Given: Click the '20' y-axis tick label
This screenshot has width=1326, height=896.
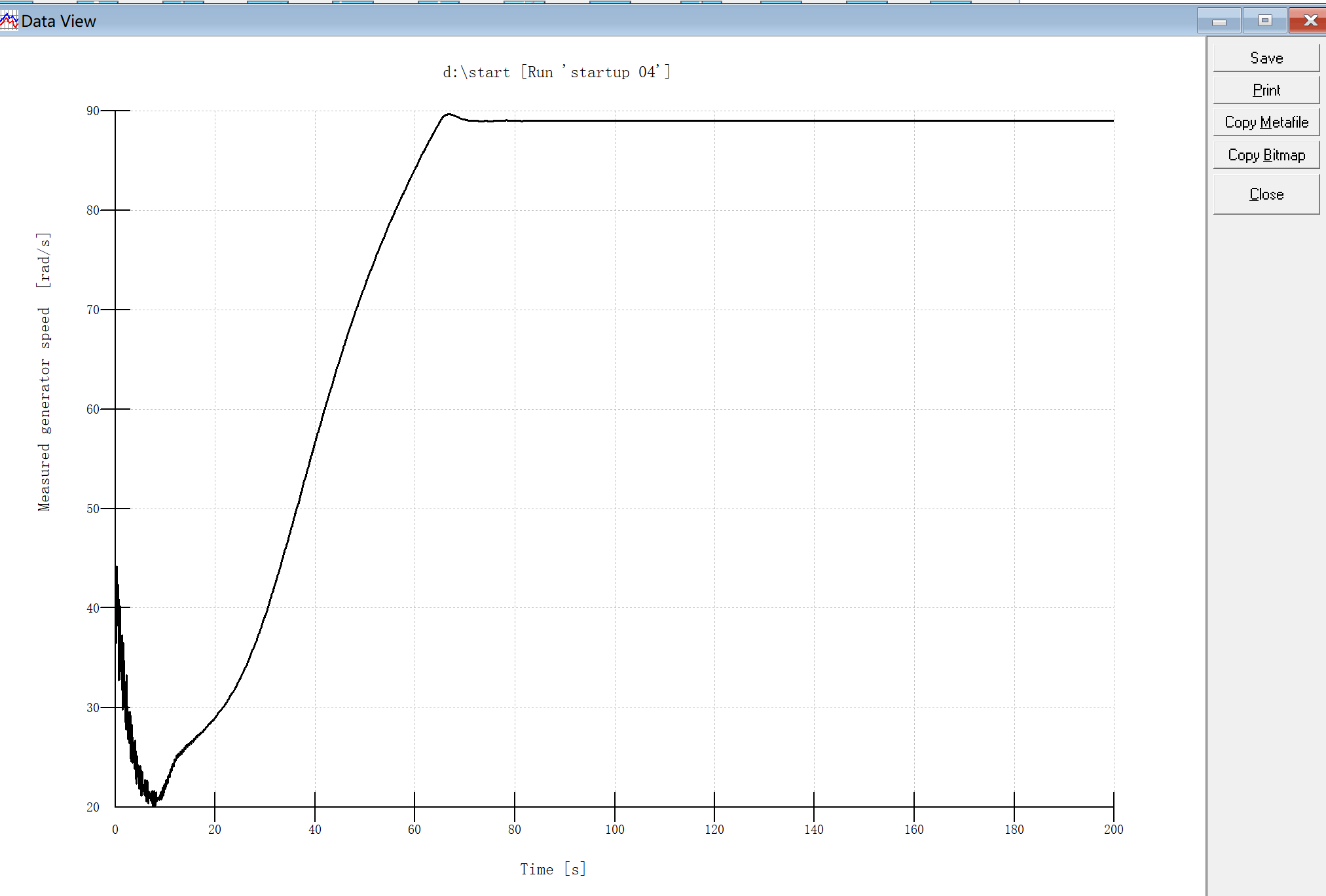Looking at the screenshot, I should (93, 807).
